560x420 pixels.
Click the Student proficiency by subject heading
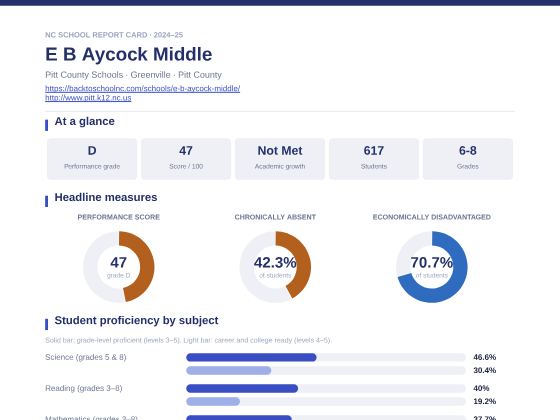click(x=136, y=320)
